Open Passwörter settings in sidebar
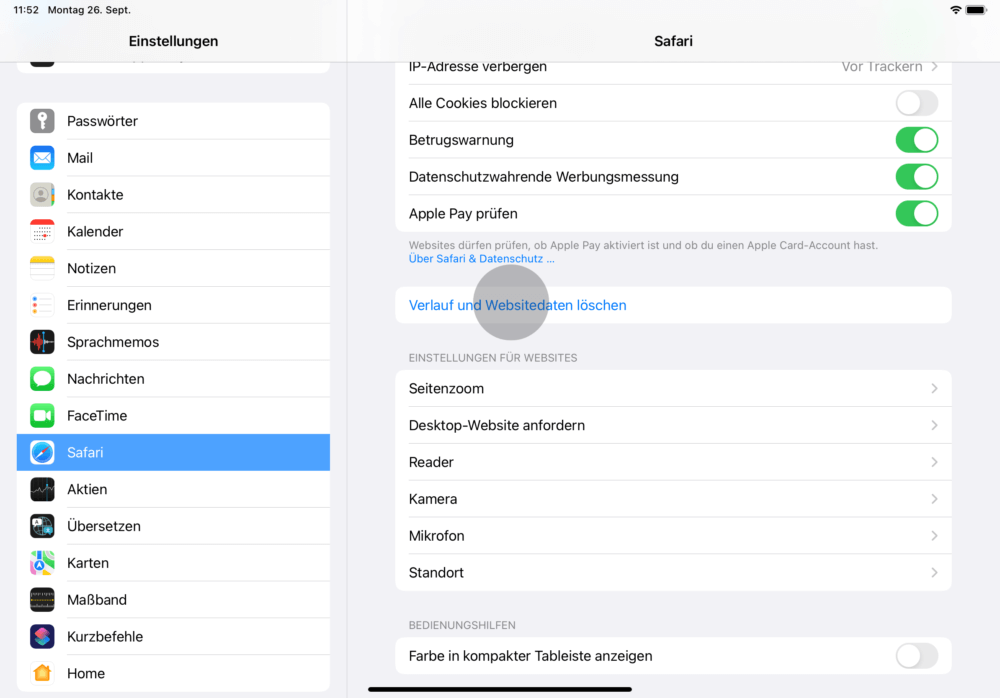This screenshot has height=698, width=1000. 173,121
